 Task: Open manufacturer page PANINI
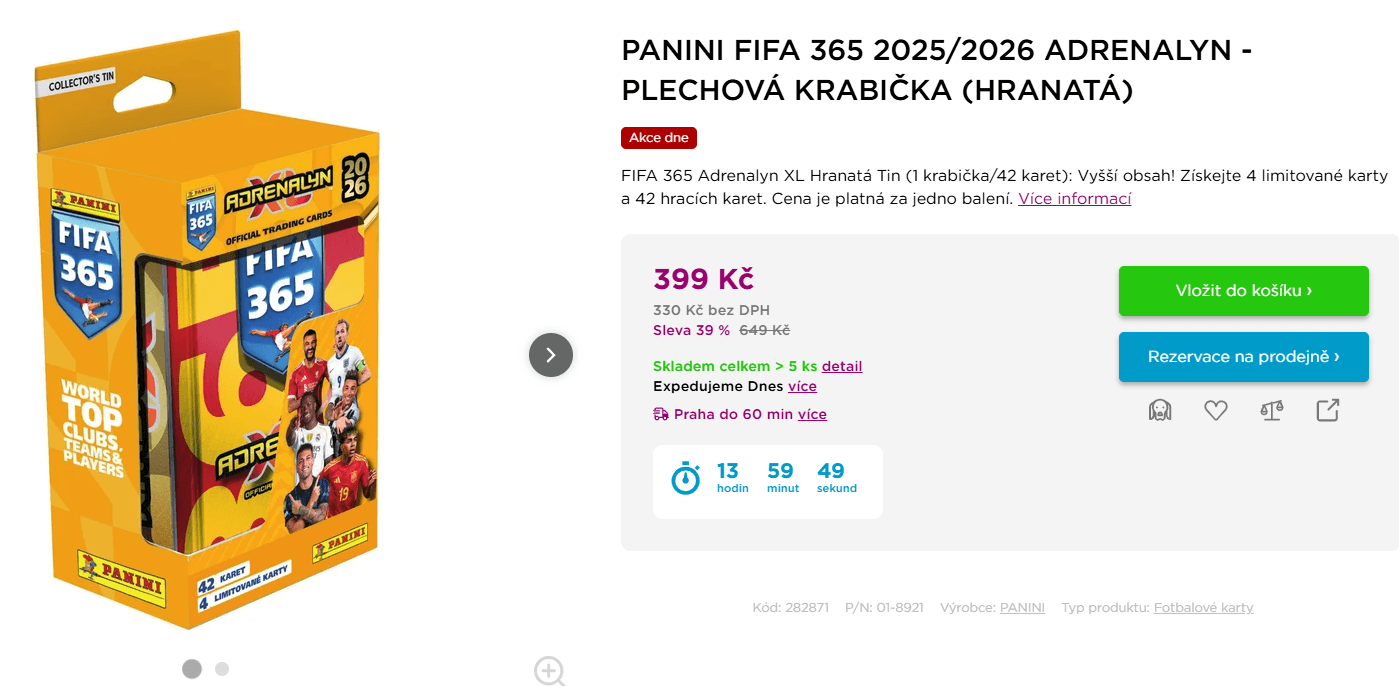click(x=1021, y=607)
